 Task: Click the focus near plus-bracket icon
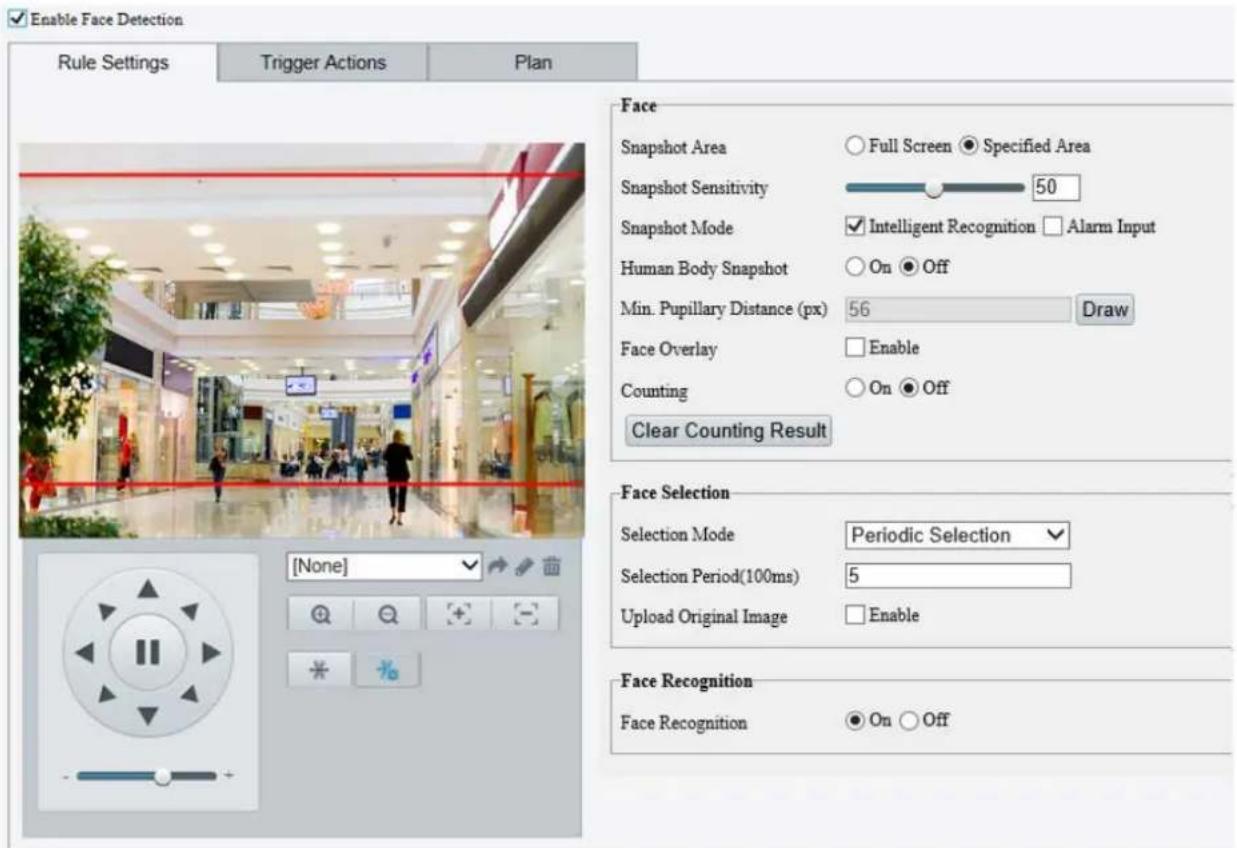point(457,614)
